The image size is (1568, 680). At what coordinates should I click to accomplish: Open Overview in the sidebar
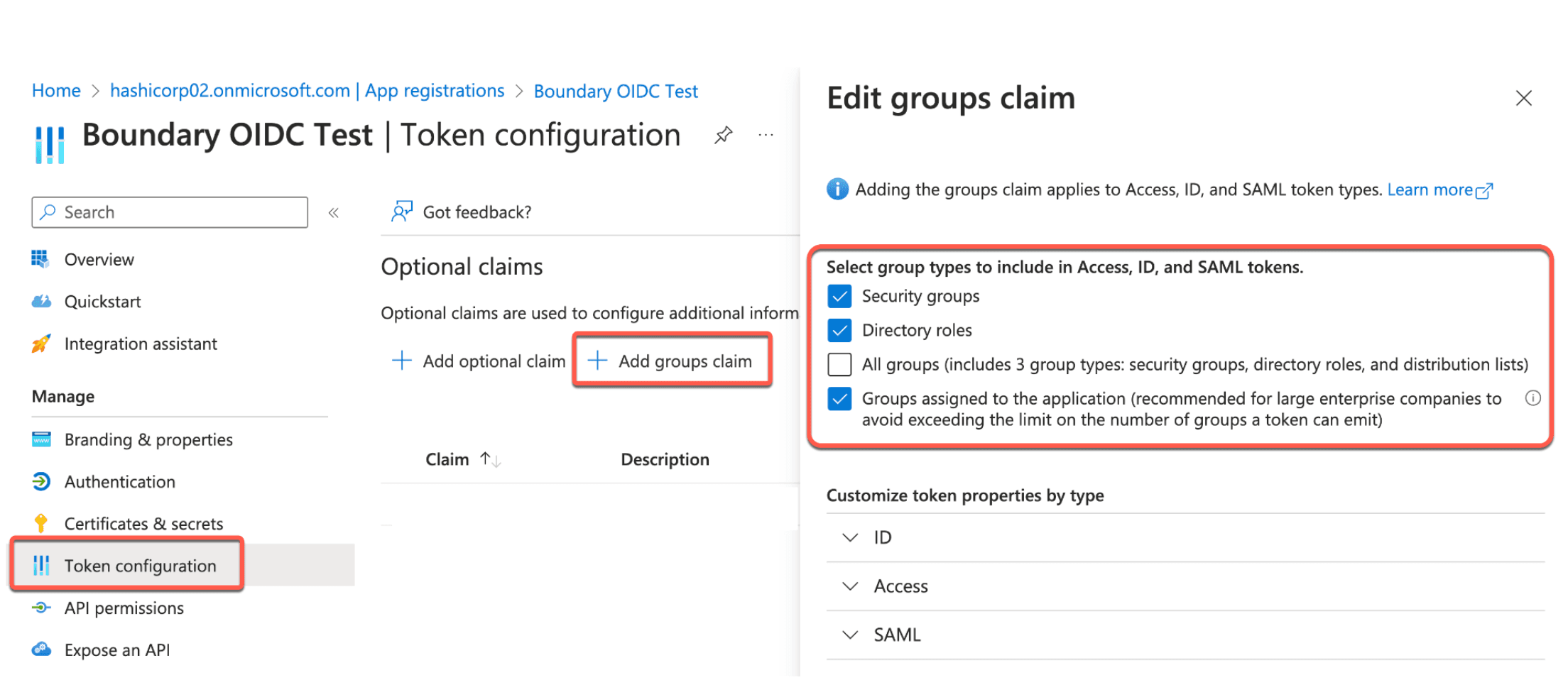(99, 260)
